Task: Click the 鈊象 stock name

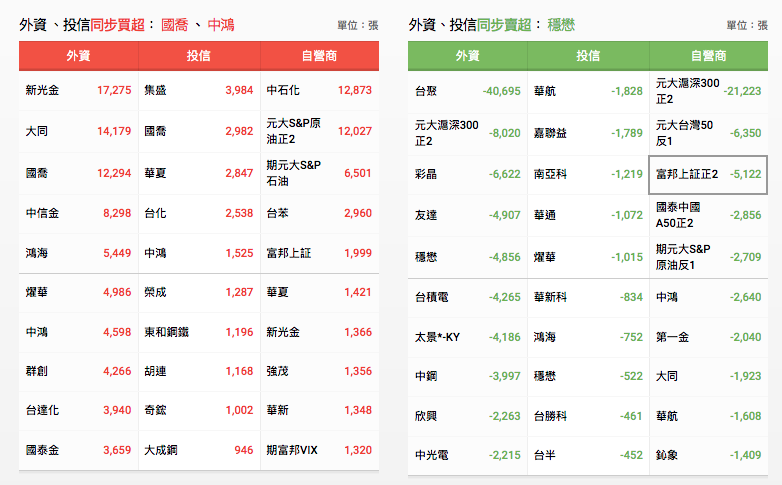Action: click(x=666, y=455)
